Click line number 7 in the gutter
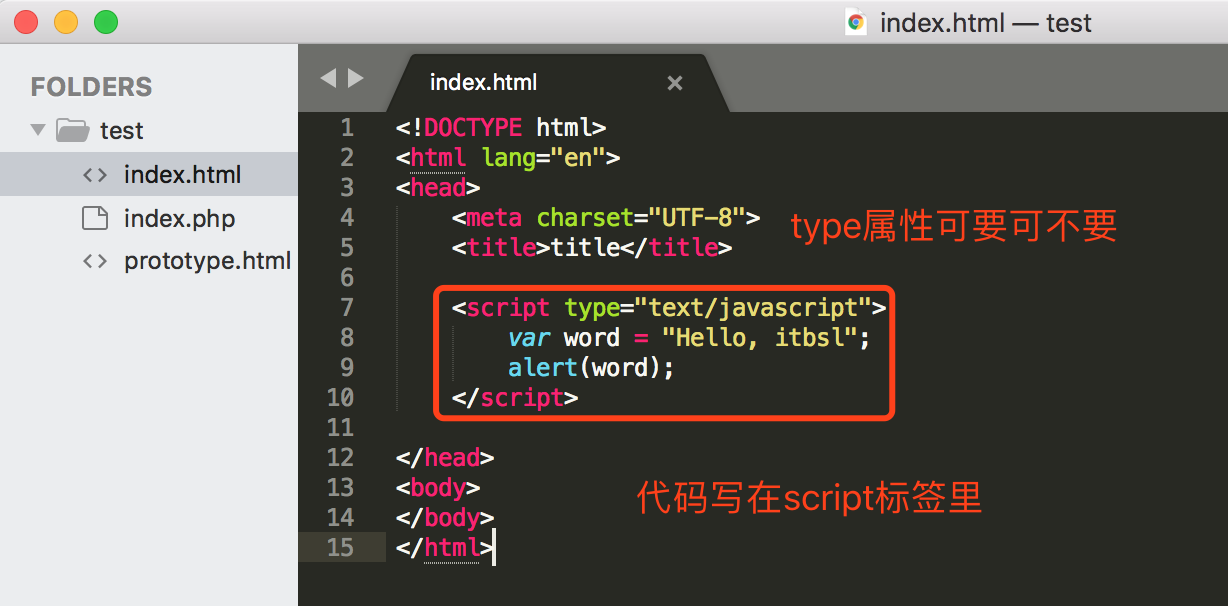The width and height of the screenshot is (1228, 606). point(347,307)
